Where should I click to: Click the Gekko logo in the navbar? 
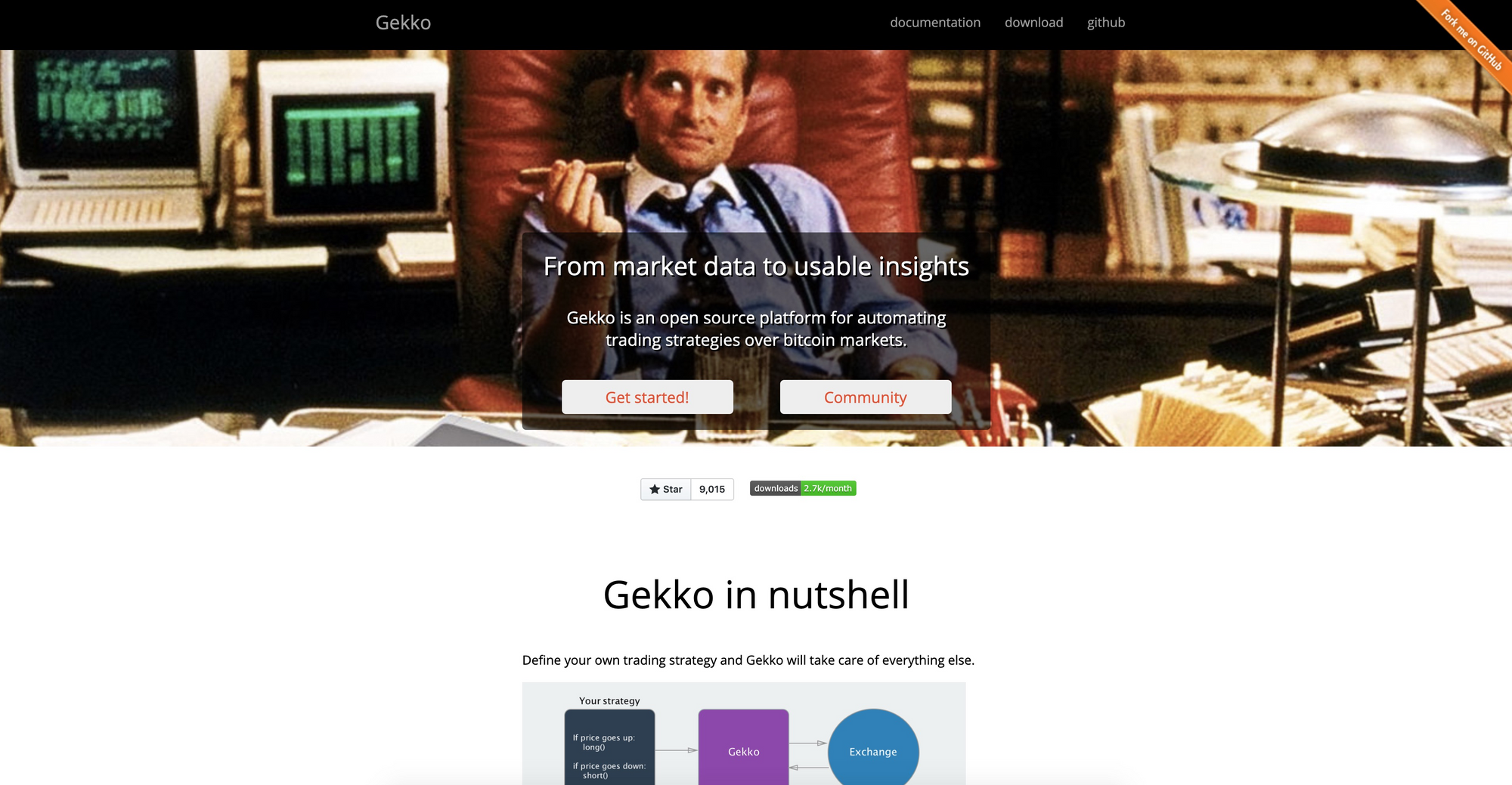(x=403, y=23)
